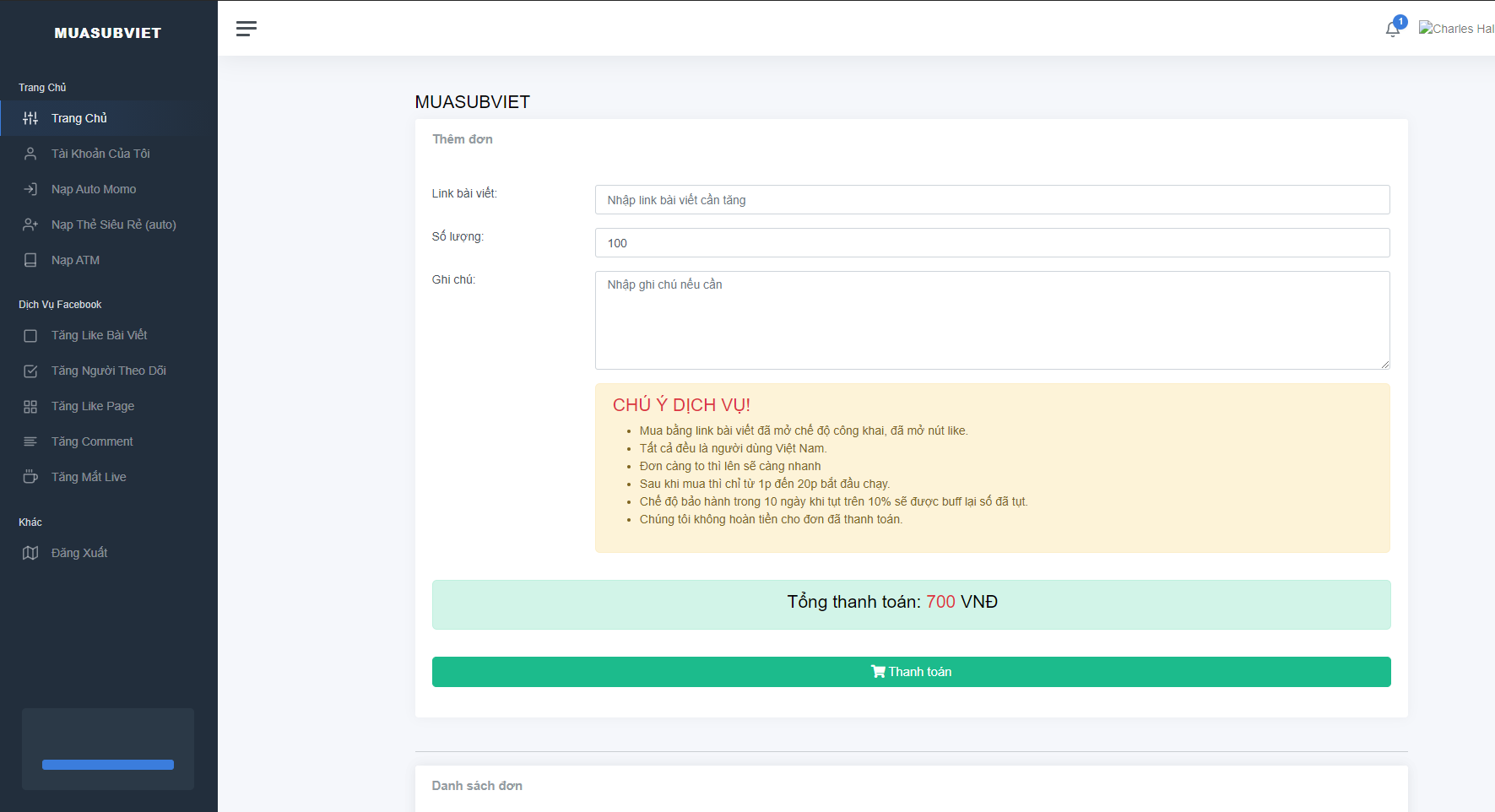The image size is (1495, 812).
Task: Click the Tăng Mắt Live coffee icon
Action: click(x=30, y=477)
